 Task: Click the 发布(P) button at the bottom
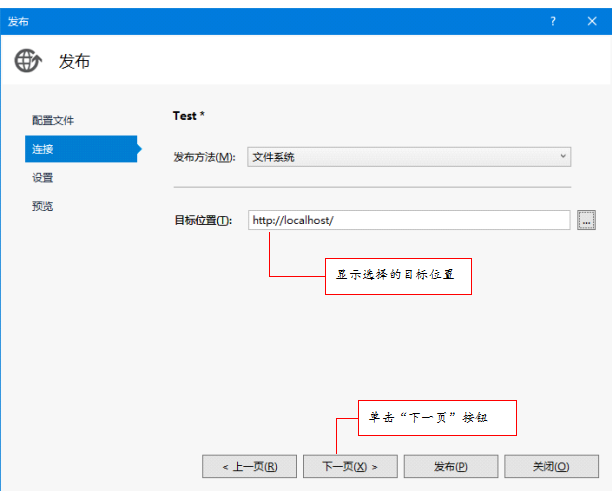pyautogui.click(x=451, y=466)
